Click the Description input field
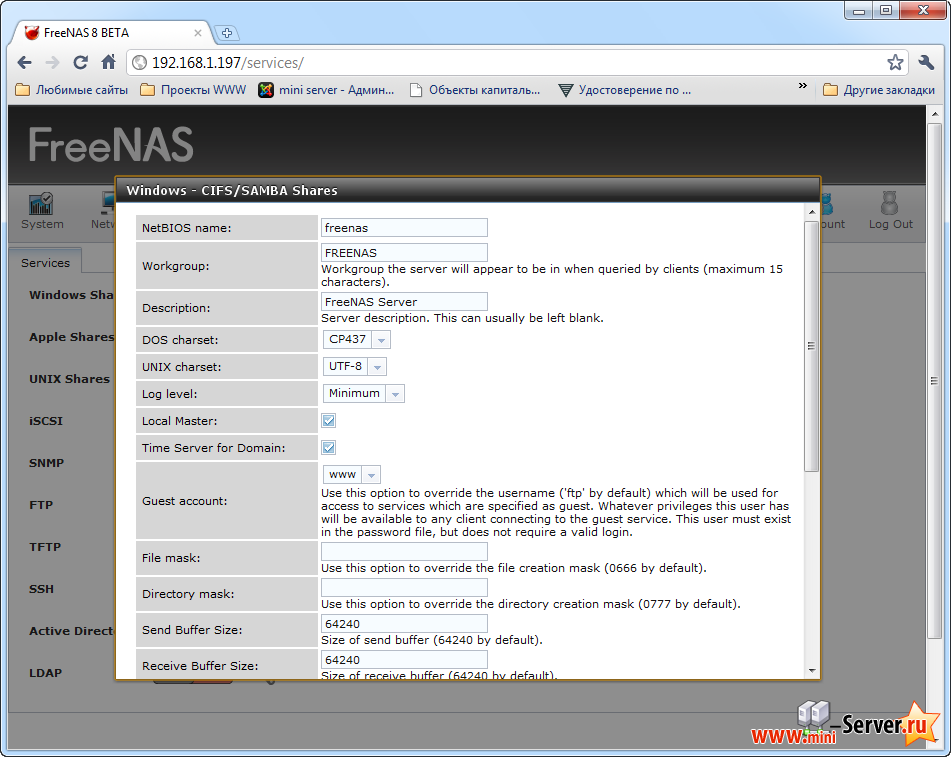Screen dimensions: 951x757 [404, 301]
